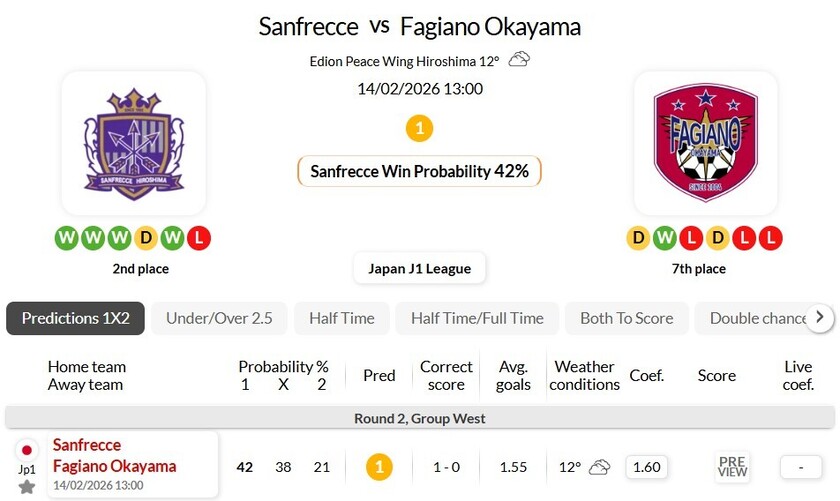Select the Predictions 1X2 tab
Viewport: 840px width, 501px height.
(76, 318)
